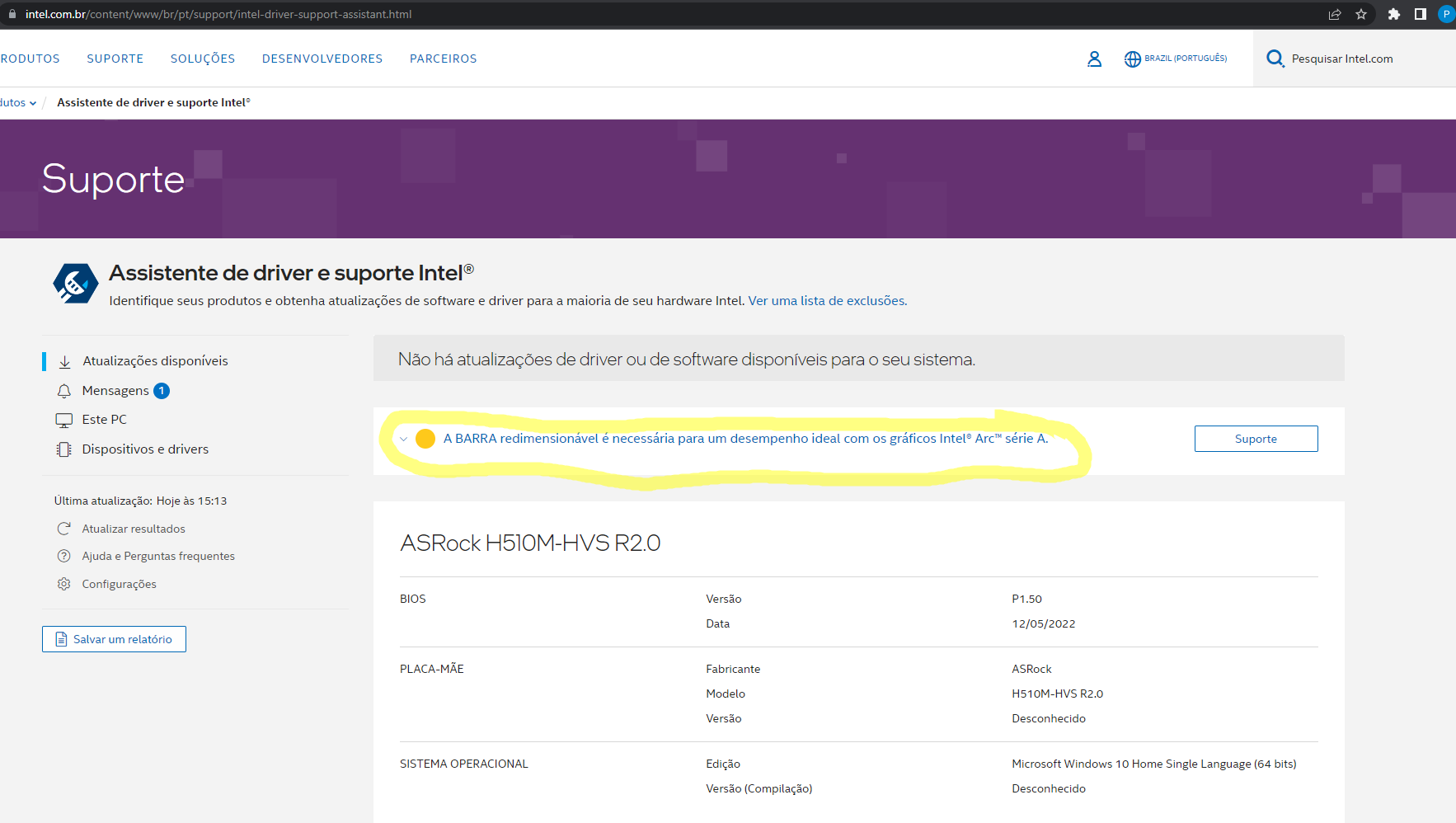Click Salvar um relatório button
1456x823 pixels.
pos(114,639)
